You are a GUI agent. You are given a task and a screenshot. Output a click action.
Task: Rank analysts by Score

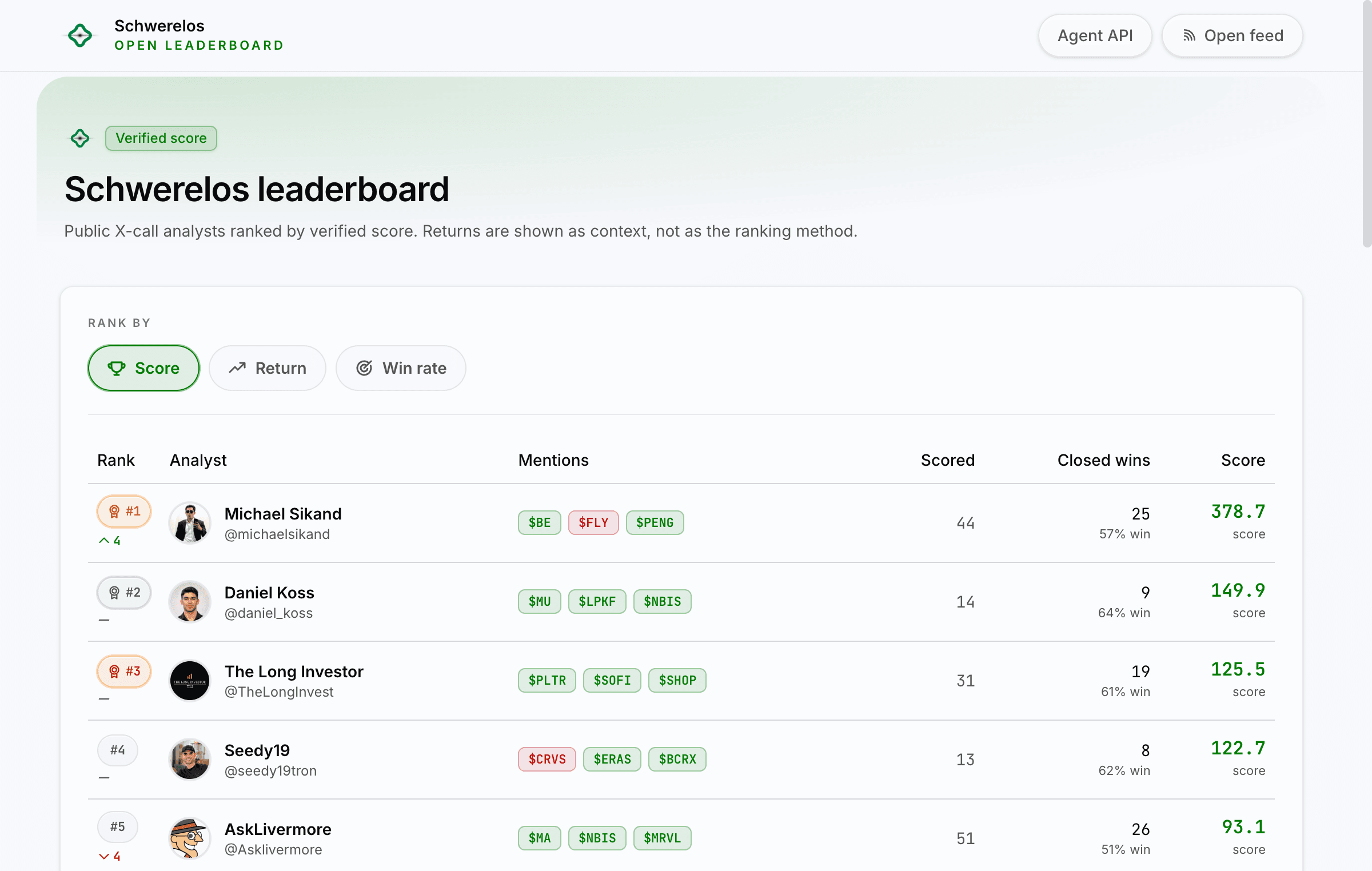coord(143,368)
